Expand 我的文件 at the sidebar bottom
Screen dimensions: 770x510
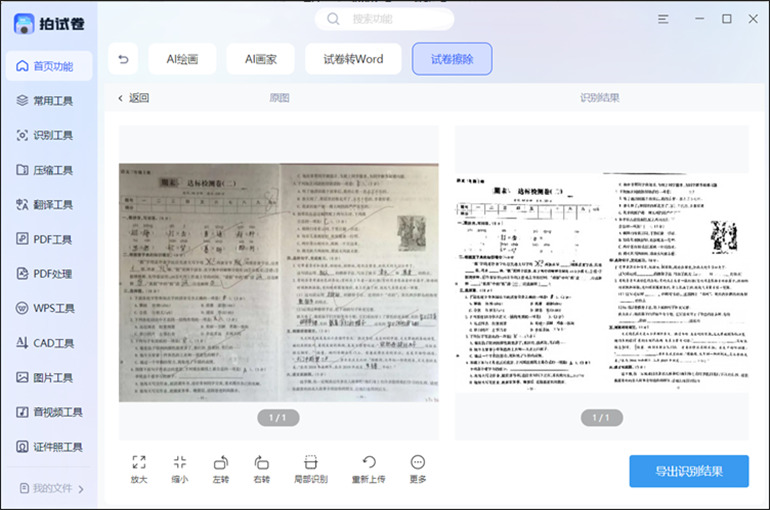coord(52,488)
